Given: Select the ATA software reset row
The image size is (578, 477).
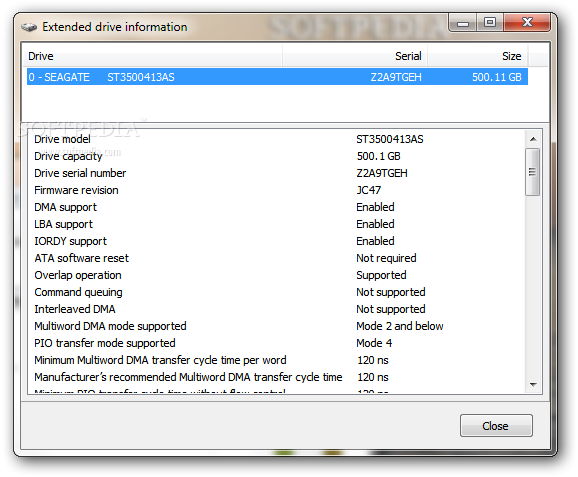Looking at the screenshot, I should click(276, 258).
